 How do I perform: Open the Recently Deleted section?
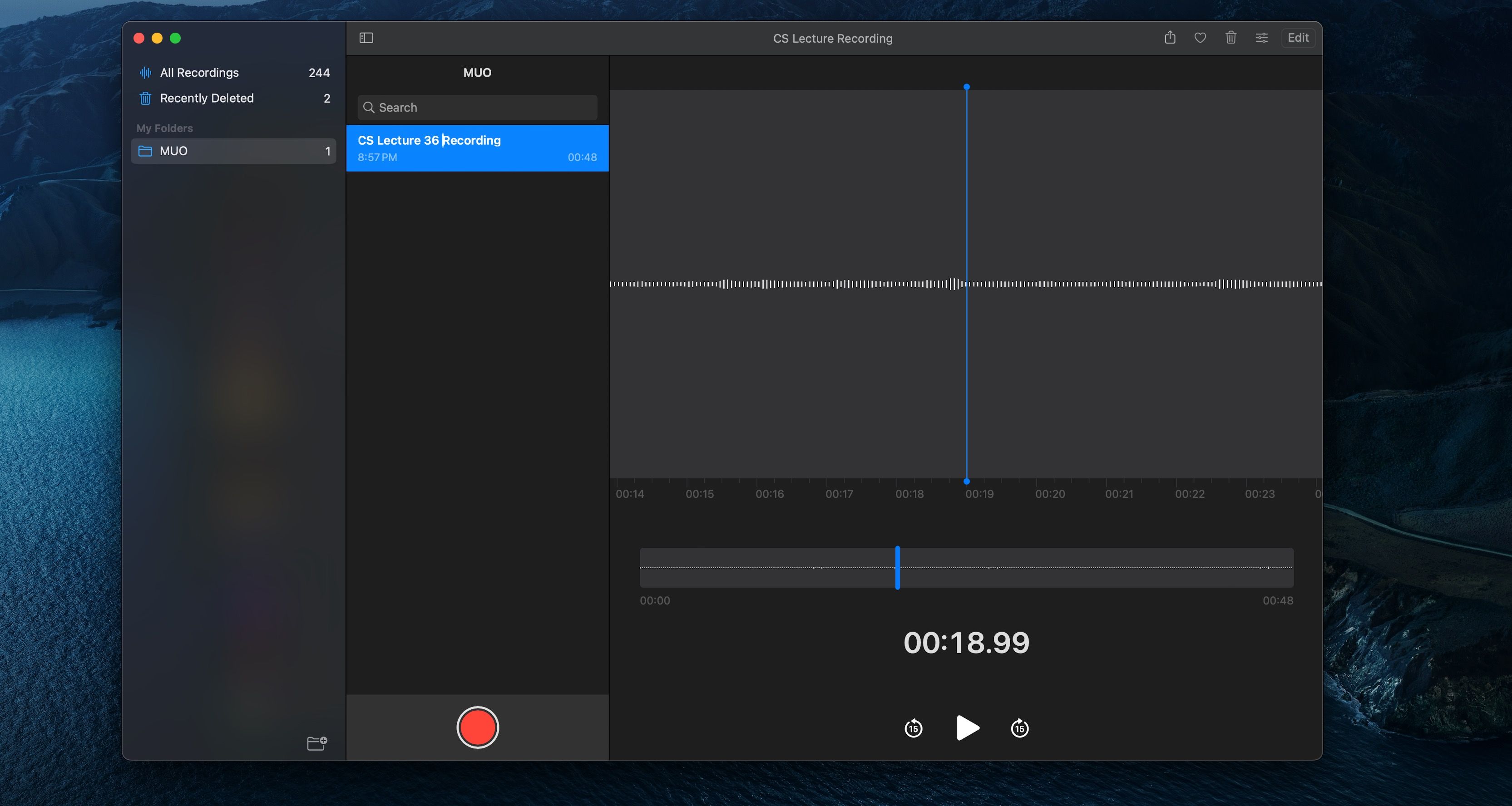coord(207,98)
